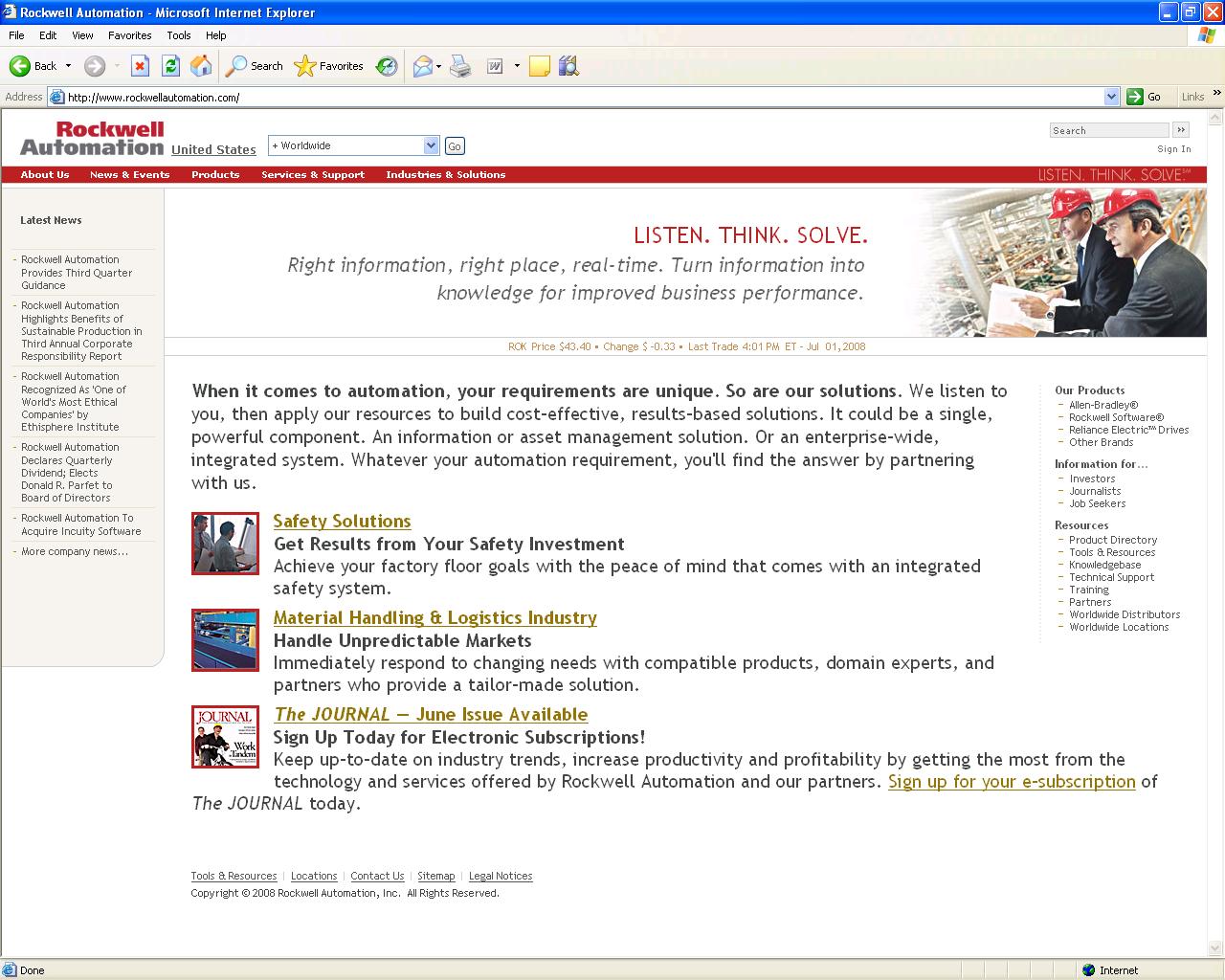
Task: Click the Mail envelope icon
Action: point(422,66)
